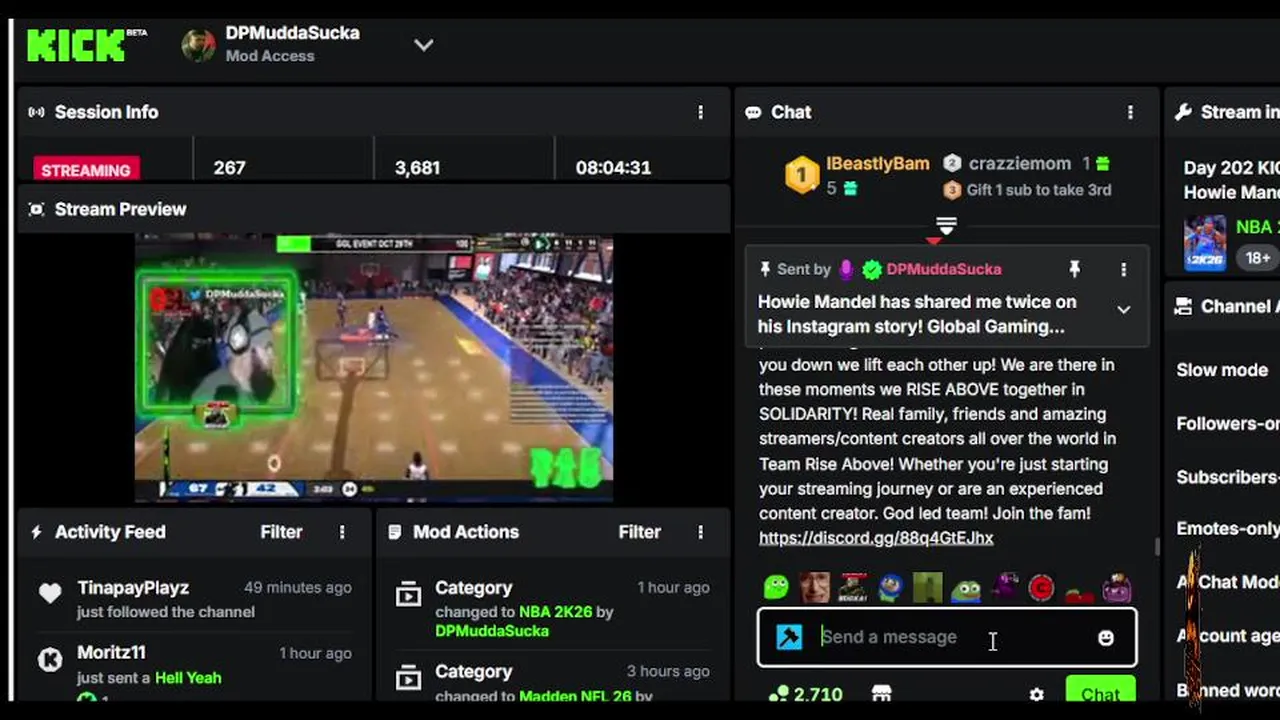Collapse the gift leaderboard handle
The image size is (1280, 720).
(946, 226)
